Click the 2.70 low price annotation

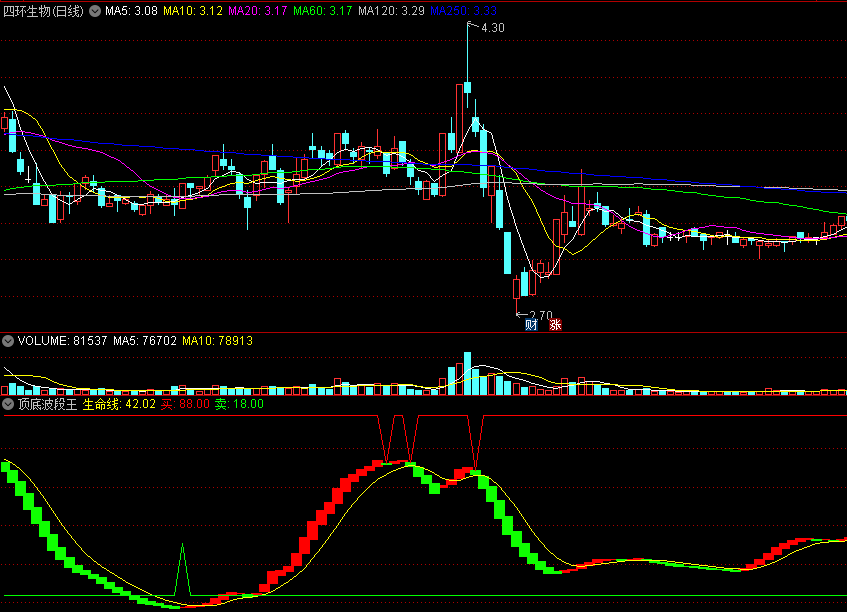[541, 315]
